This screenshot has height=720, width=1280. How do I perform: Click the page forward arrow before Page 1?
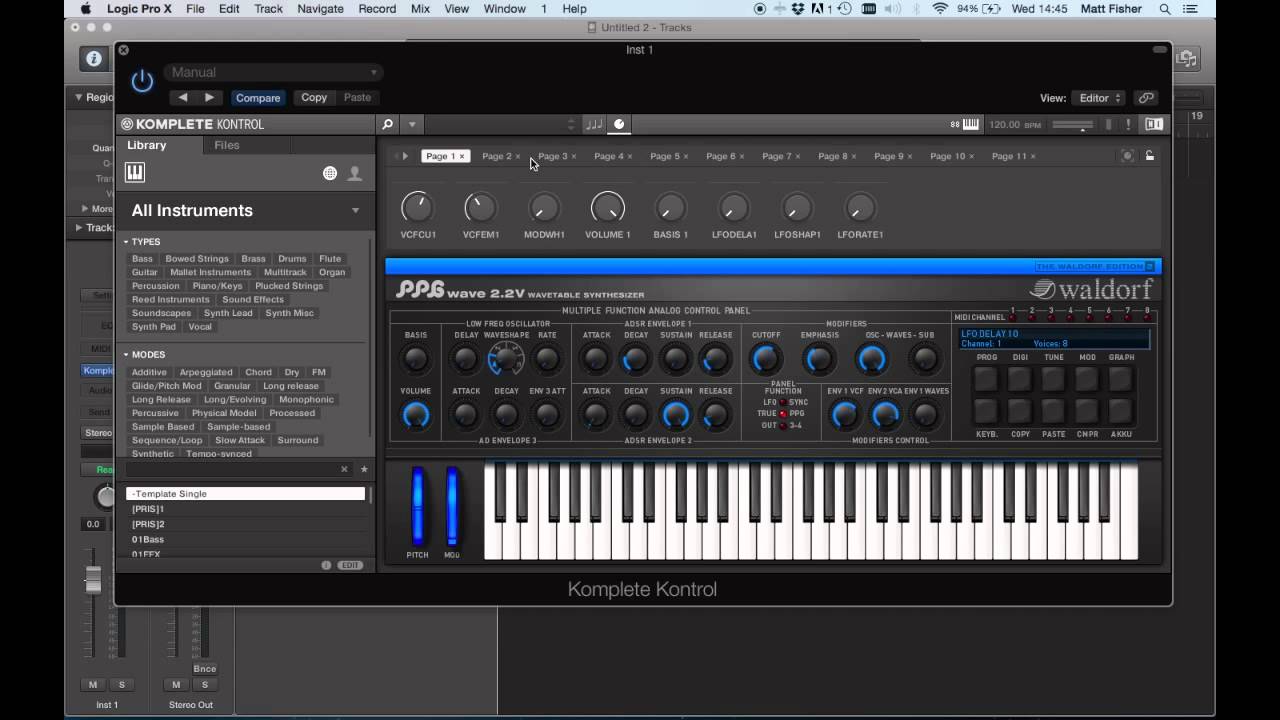pos(405,156)
